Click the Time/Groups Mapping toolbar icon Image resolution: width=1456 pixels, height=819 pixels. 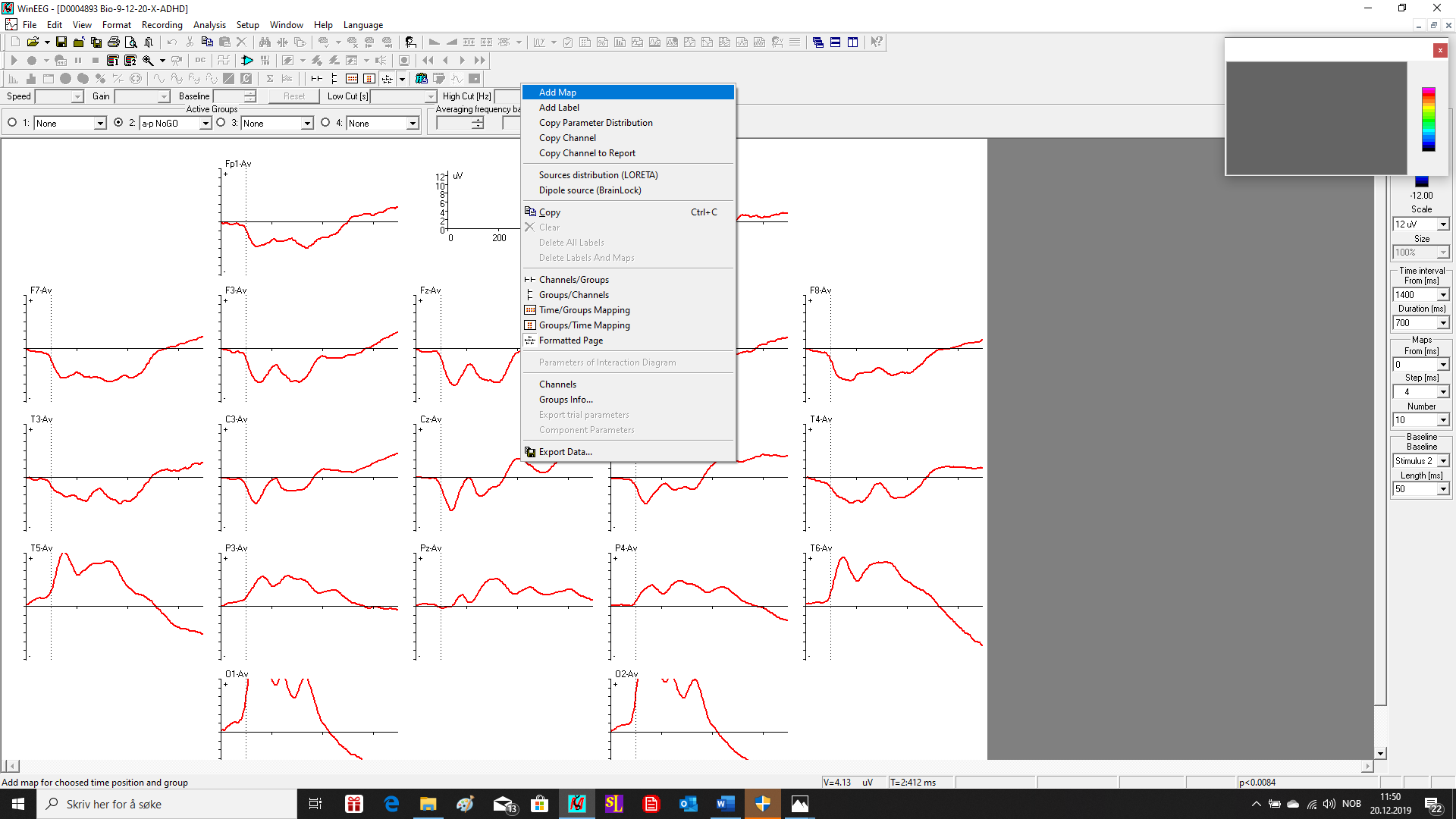(352, 79)
